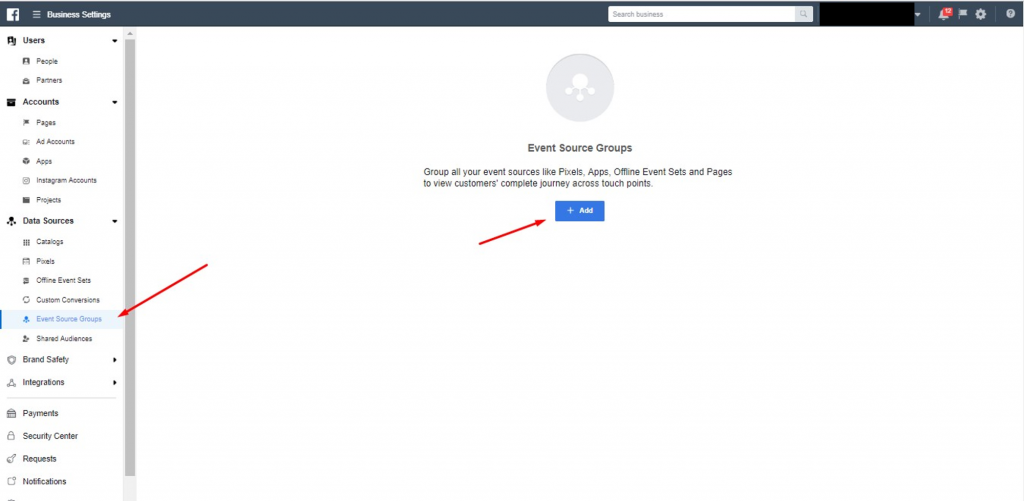Click the Custom Conversions circular icon
Screen dimensions: 1024x501
(x=26, y=300)
